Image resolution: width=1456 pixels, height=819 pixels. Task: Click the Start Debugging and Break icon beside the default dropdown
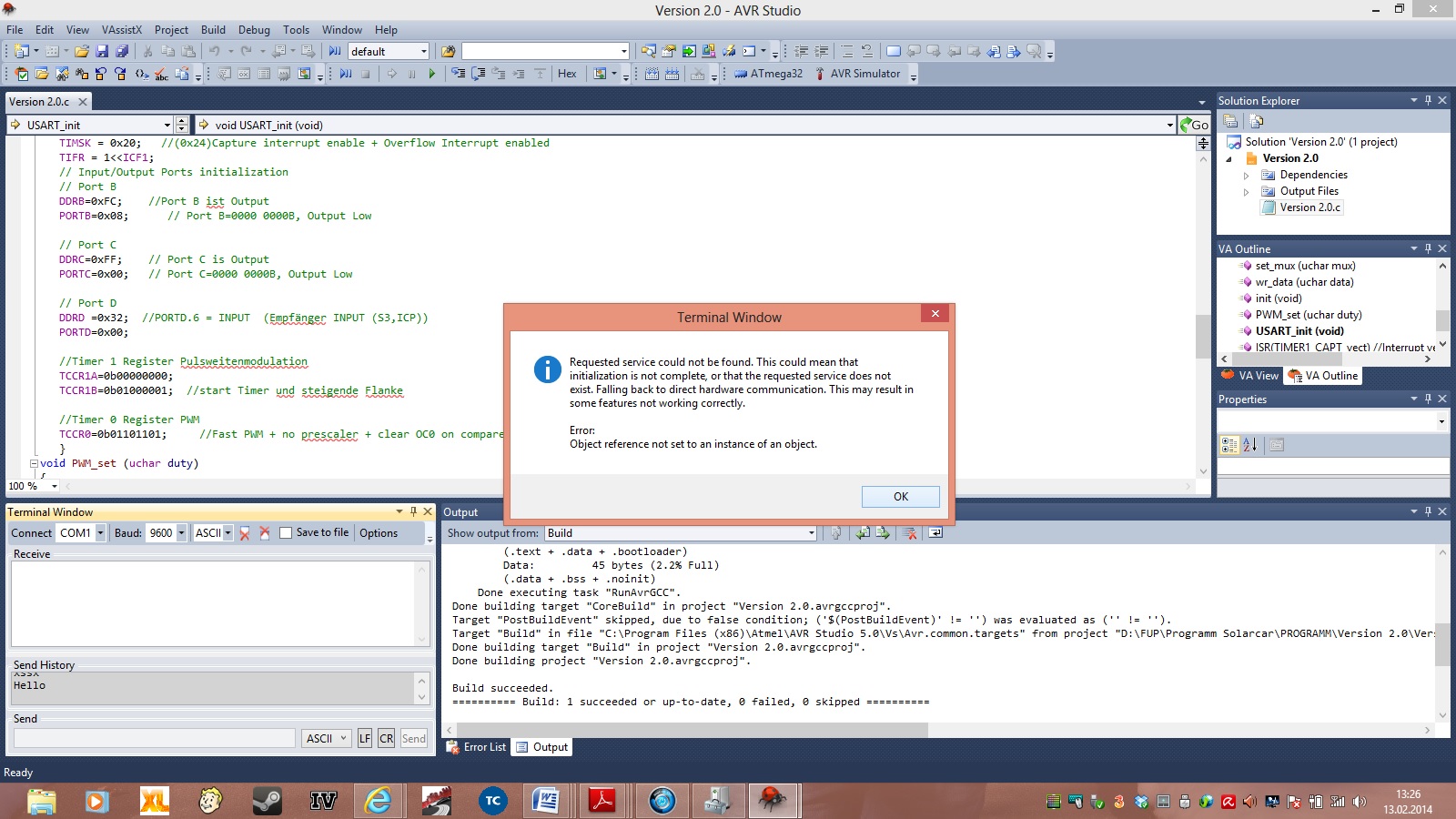[335, 51]
